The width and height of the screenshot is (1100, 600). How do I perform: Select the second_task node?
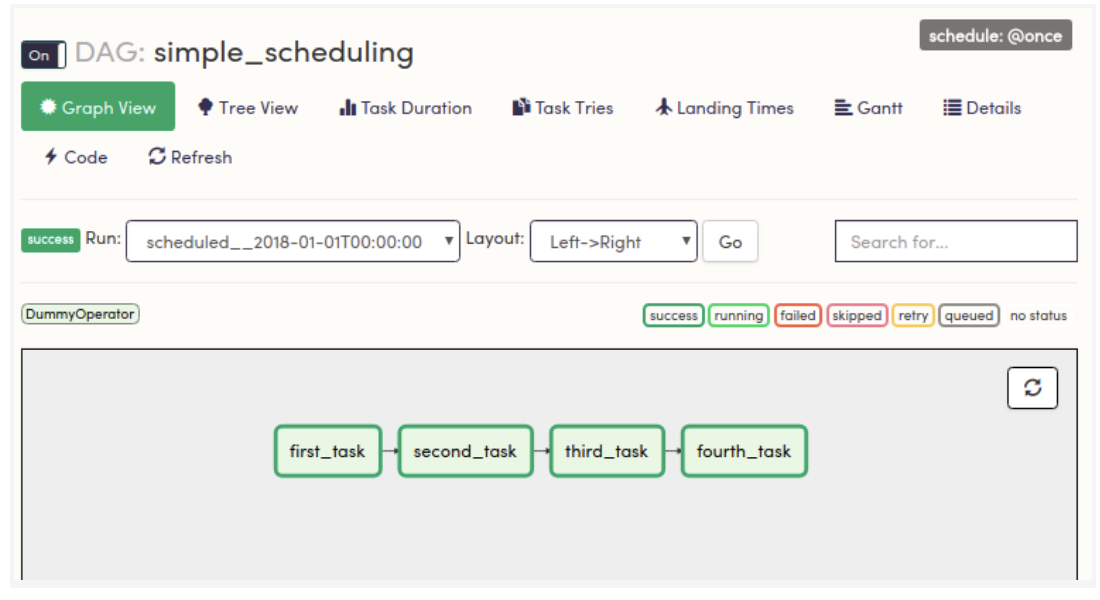(465, 451)
